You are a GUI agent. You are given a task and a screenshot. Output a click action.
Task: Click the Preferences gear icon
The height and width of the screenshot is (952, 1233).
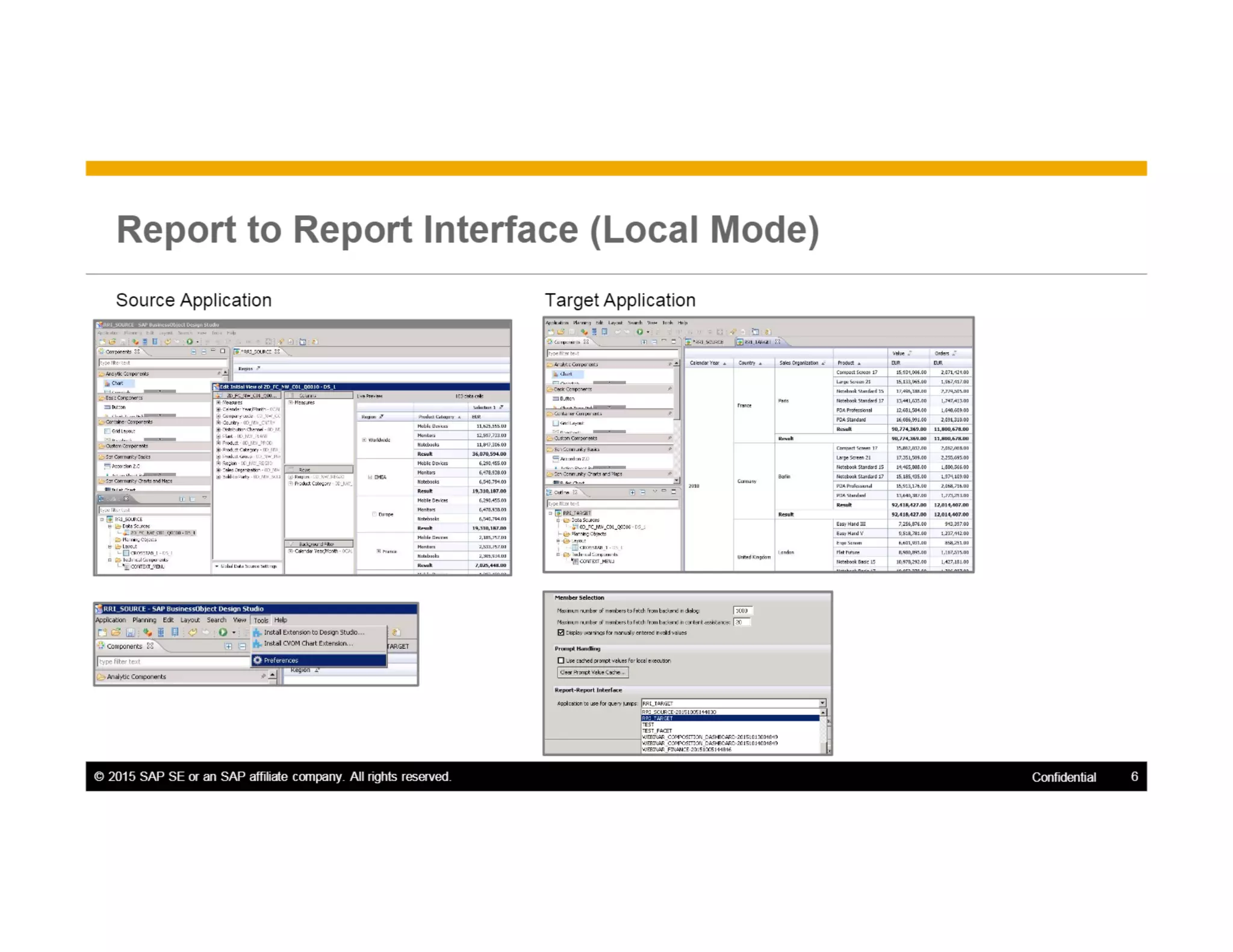point(258,660)
